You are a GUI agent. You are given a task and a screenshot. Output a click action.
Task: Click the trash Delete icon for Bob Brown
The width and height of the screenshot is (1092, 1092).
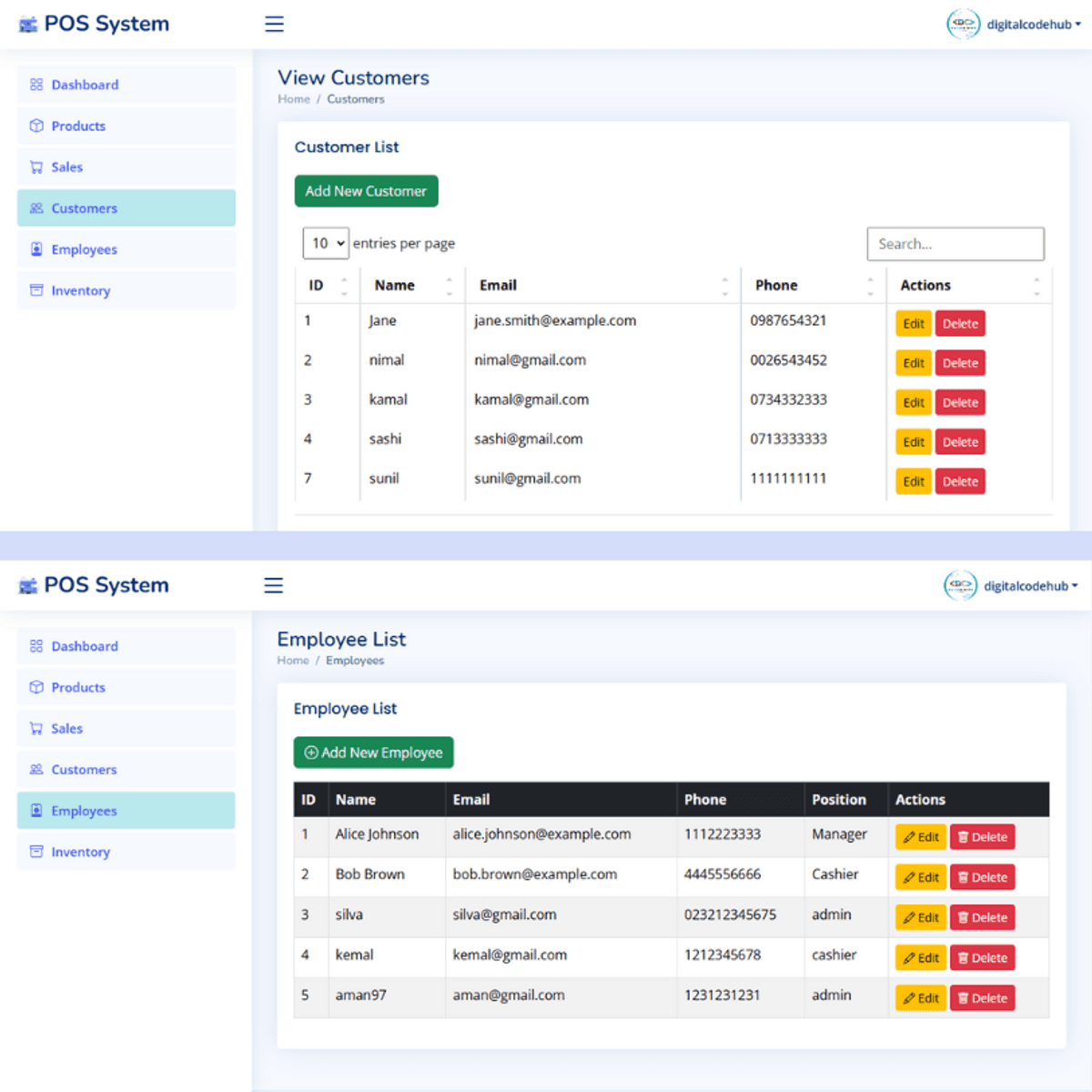click(963, 877)
